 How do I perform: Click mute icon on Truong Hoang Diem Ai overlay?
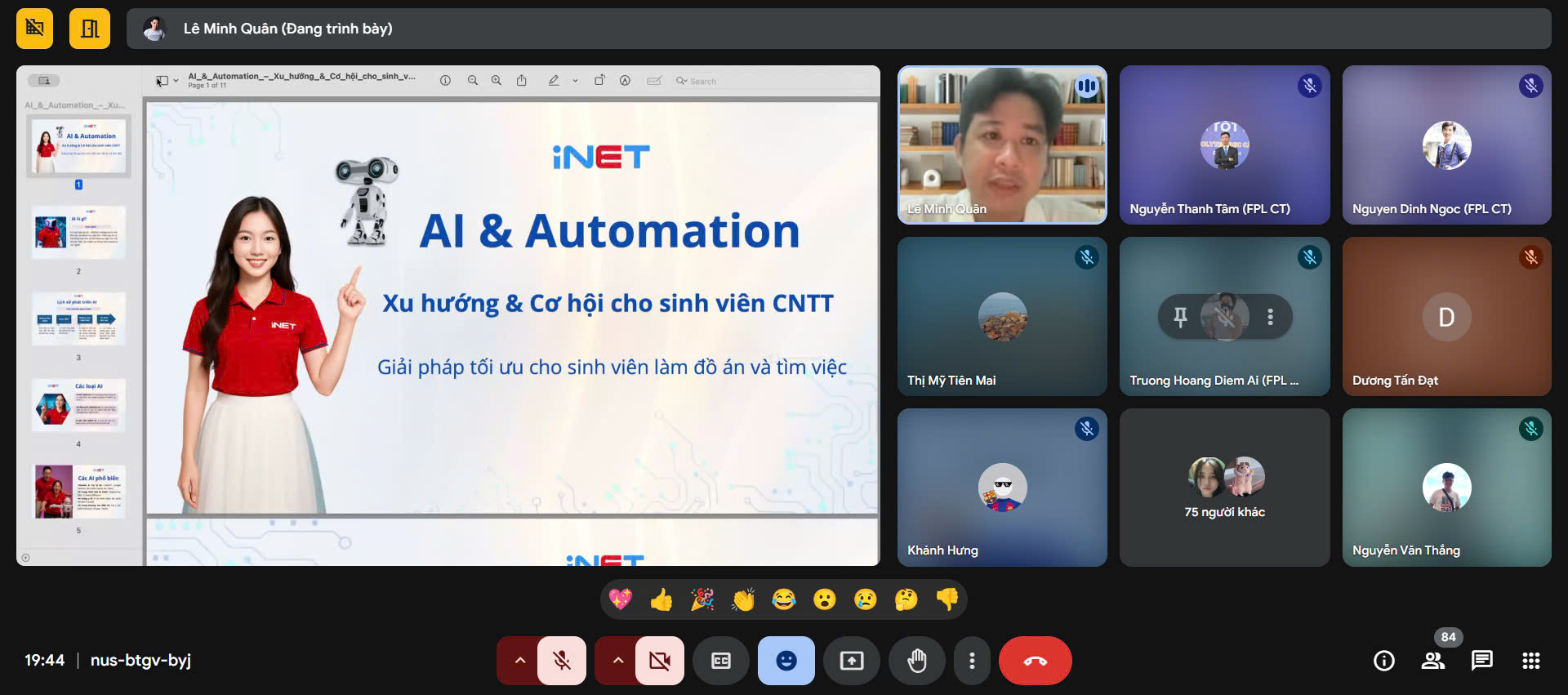1225,316
